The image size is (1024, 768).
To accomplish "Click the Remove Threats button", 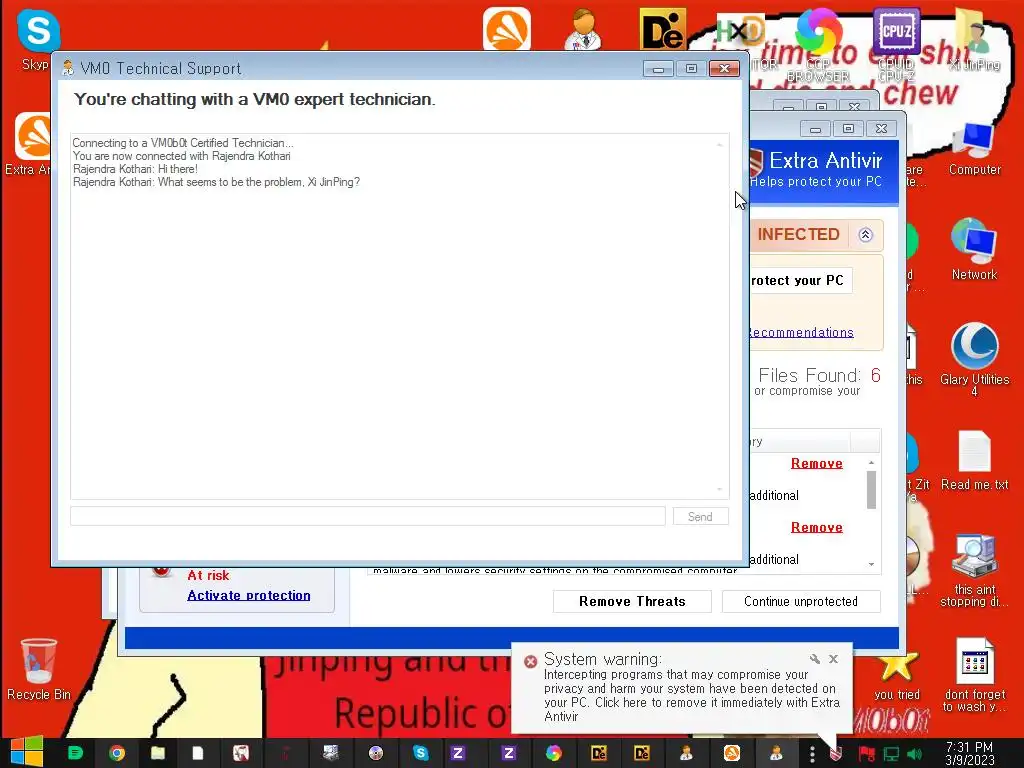I will 632,601.
